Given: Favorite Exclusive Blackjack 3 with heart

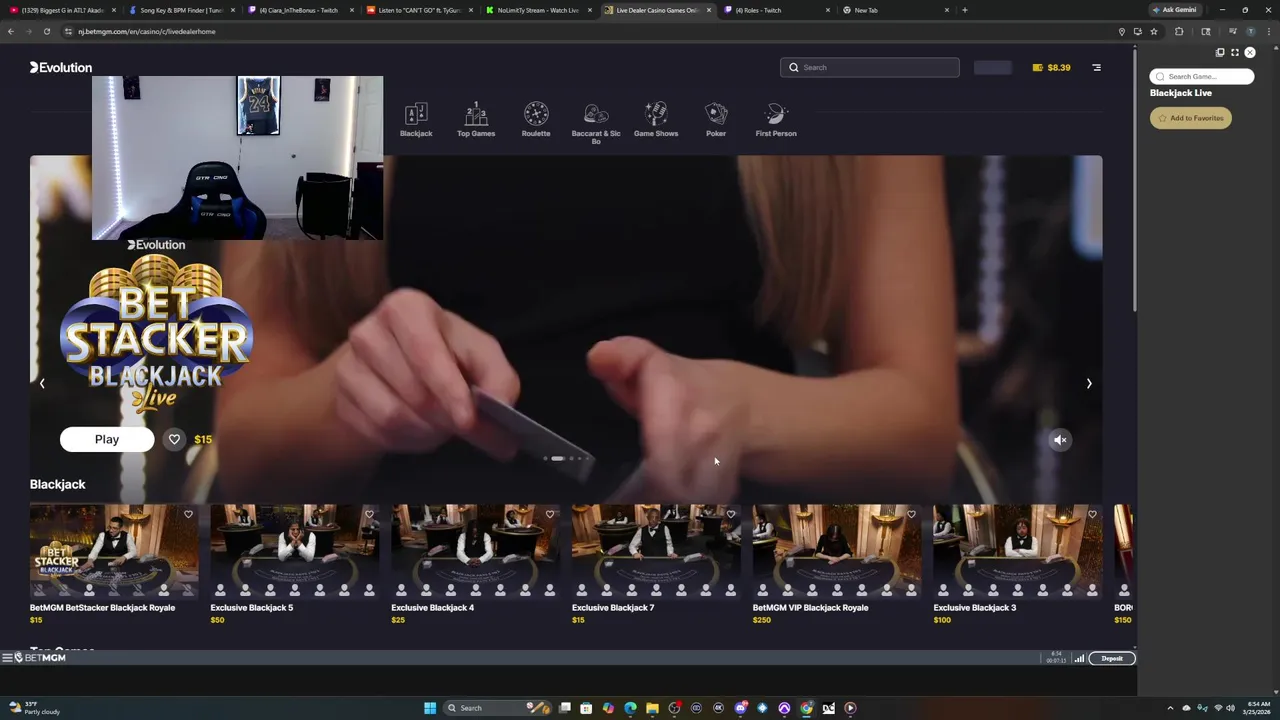Looking at the screenshot, I should (x=1092, y=514).
